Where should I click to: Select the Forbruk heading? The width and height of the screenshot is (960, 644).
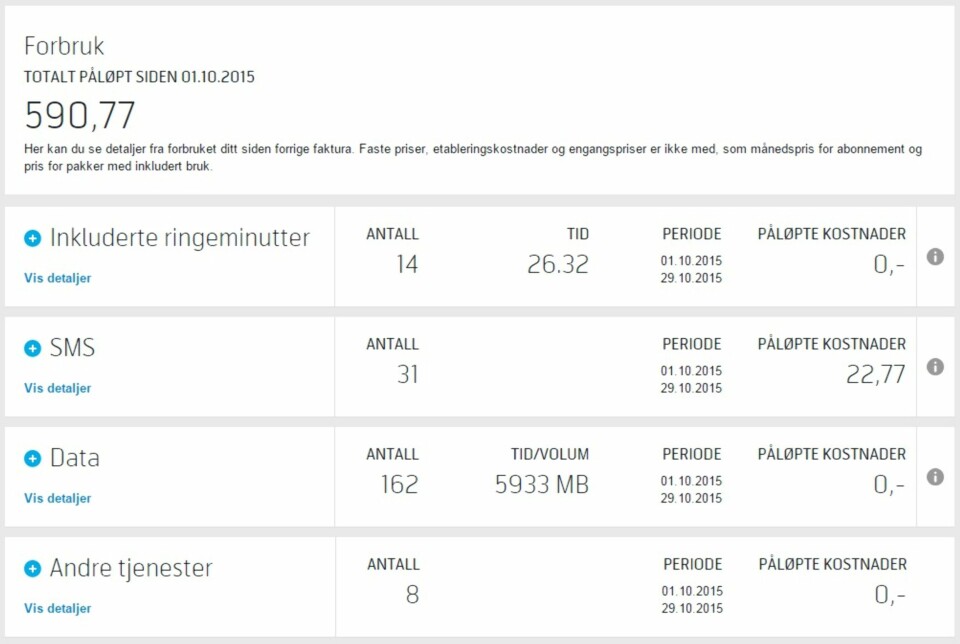[x=60, y=45]
